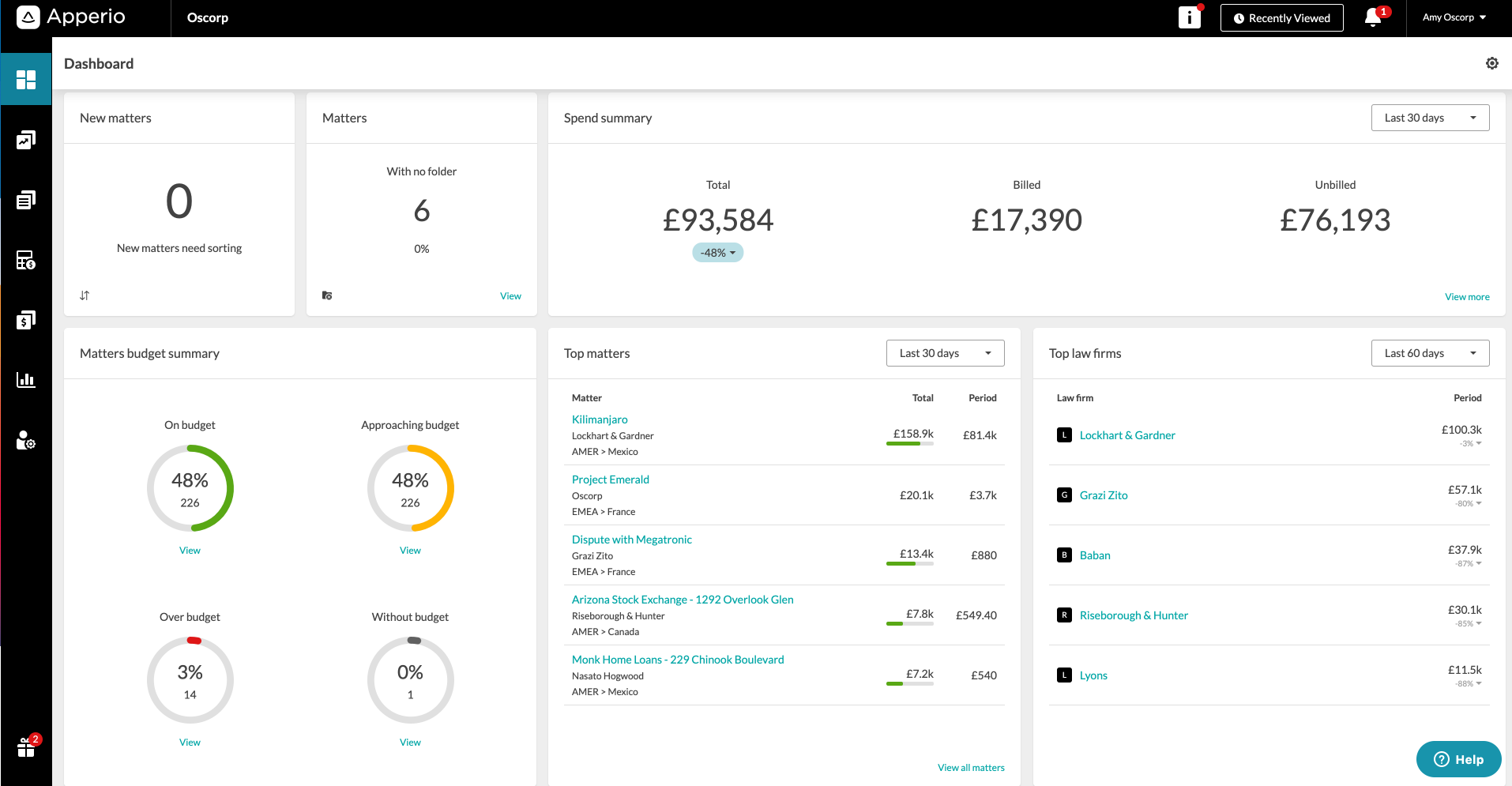Viewport: 1512px width, 786px height.
Task: Click the £76,193 unbilled value
Action: point(1335,220)
